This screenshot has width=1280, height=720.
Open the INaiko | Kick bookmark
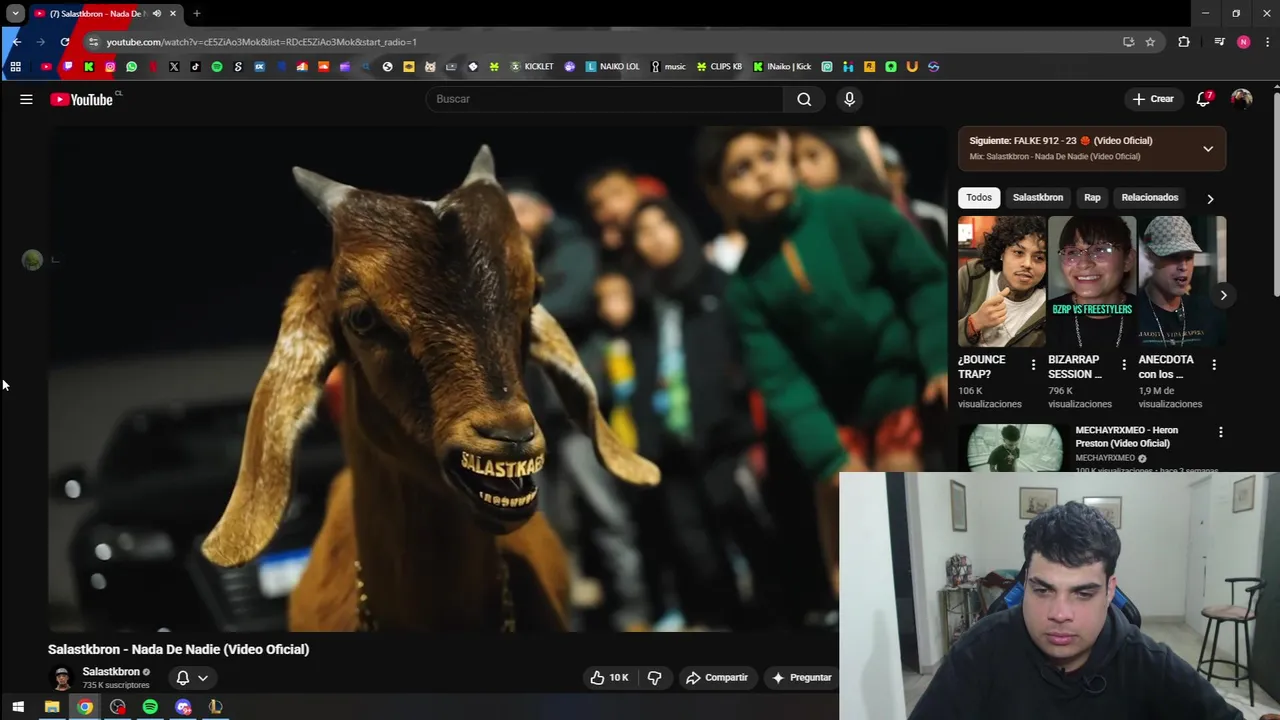point(782,67)
